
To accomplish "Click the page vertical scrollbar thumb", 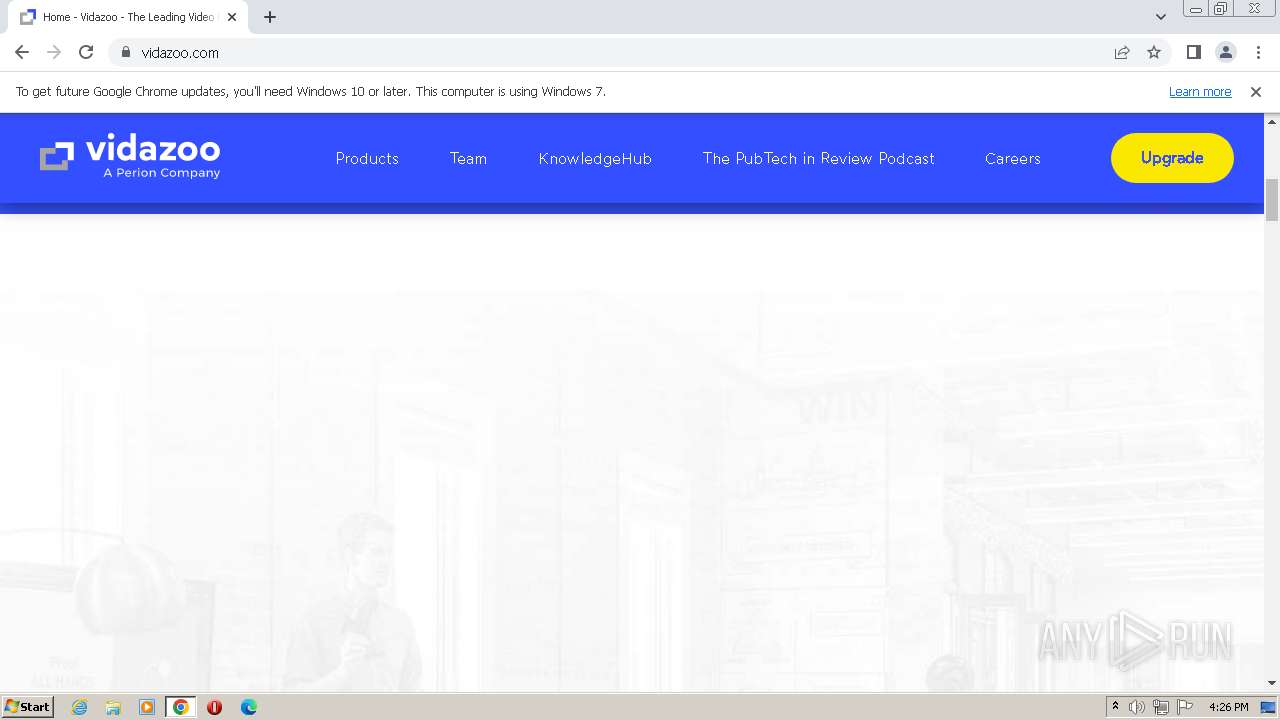I will 1272,200.
